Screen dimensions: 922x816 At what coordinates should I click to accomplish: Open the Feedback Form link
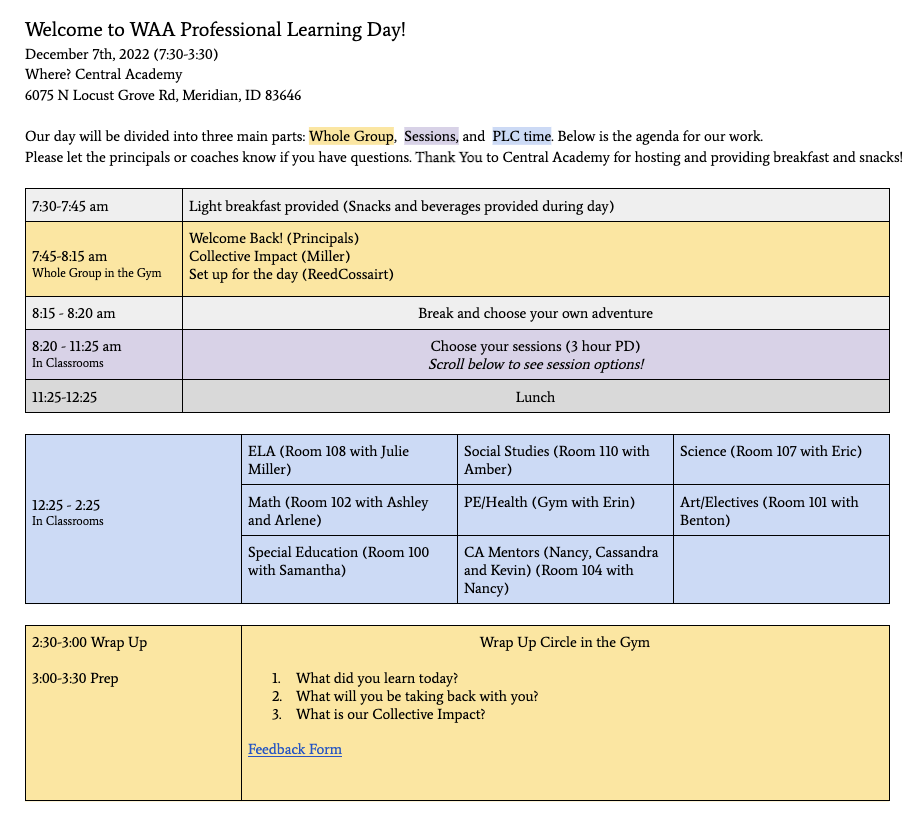pos(294,749)
